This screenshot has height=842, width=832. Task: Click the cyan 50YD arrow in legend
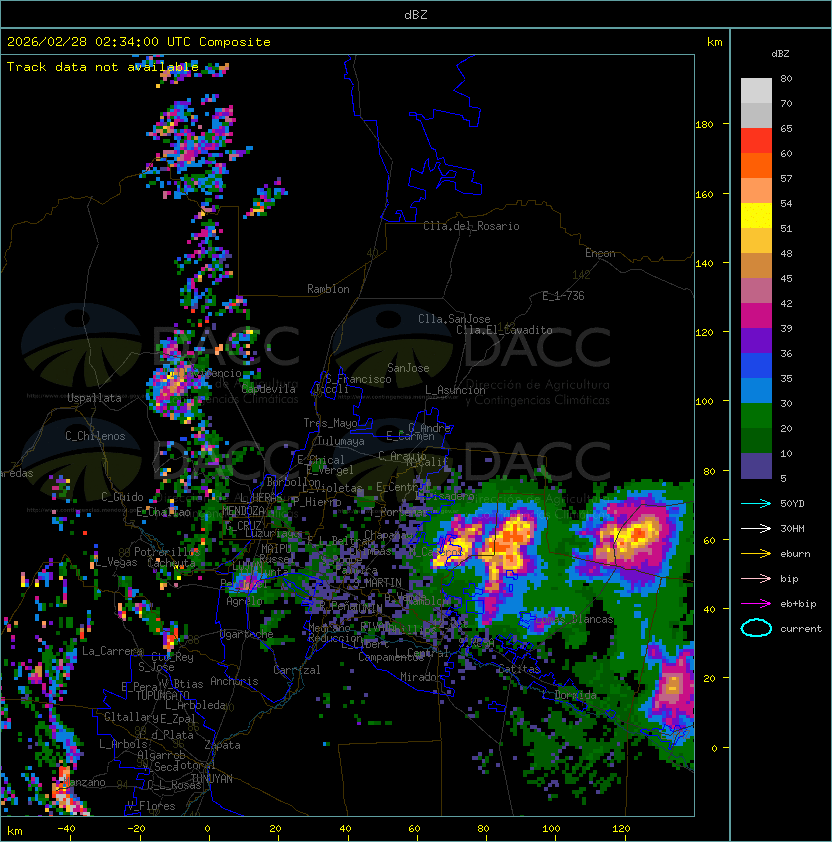(756, 504)
